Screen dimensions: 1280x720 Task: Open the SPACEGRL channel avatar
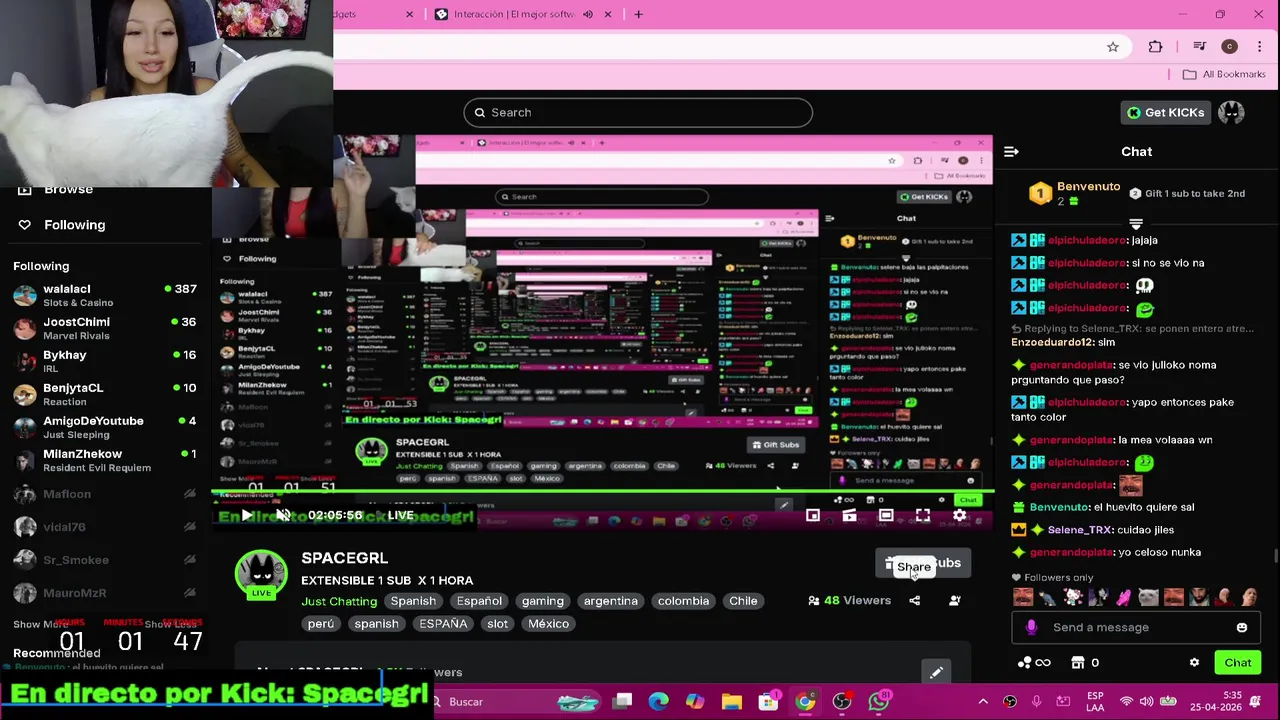click(261, 575)
